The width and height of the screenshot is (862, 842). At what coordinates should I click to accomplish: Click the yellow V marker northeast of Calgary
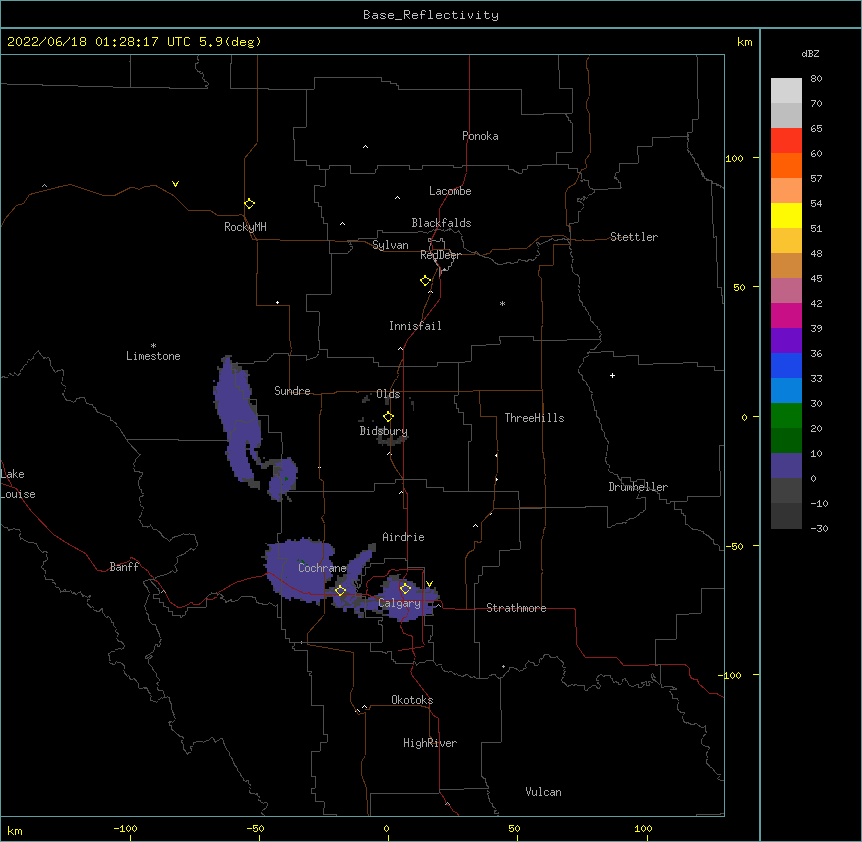point(429,584)
